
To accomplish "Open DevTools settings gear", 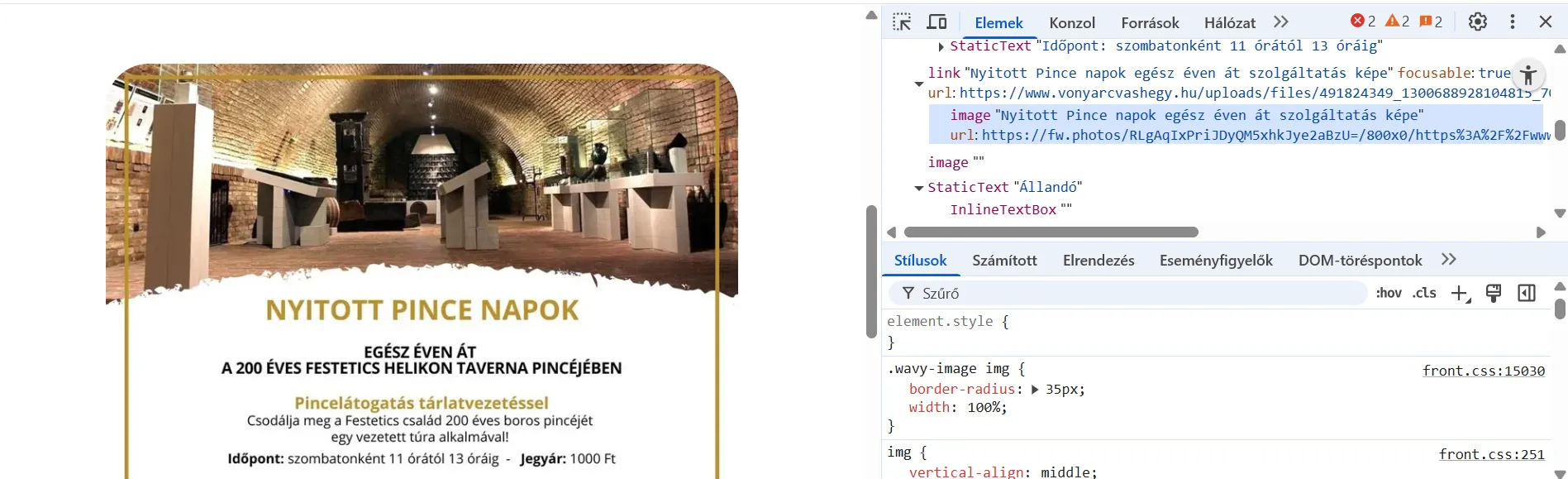I will coord(1478,22).
